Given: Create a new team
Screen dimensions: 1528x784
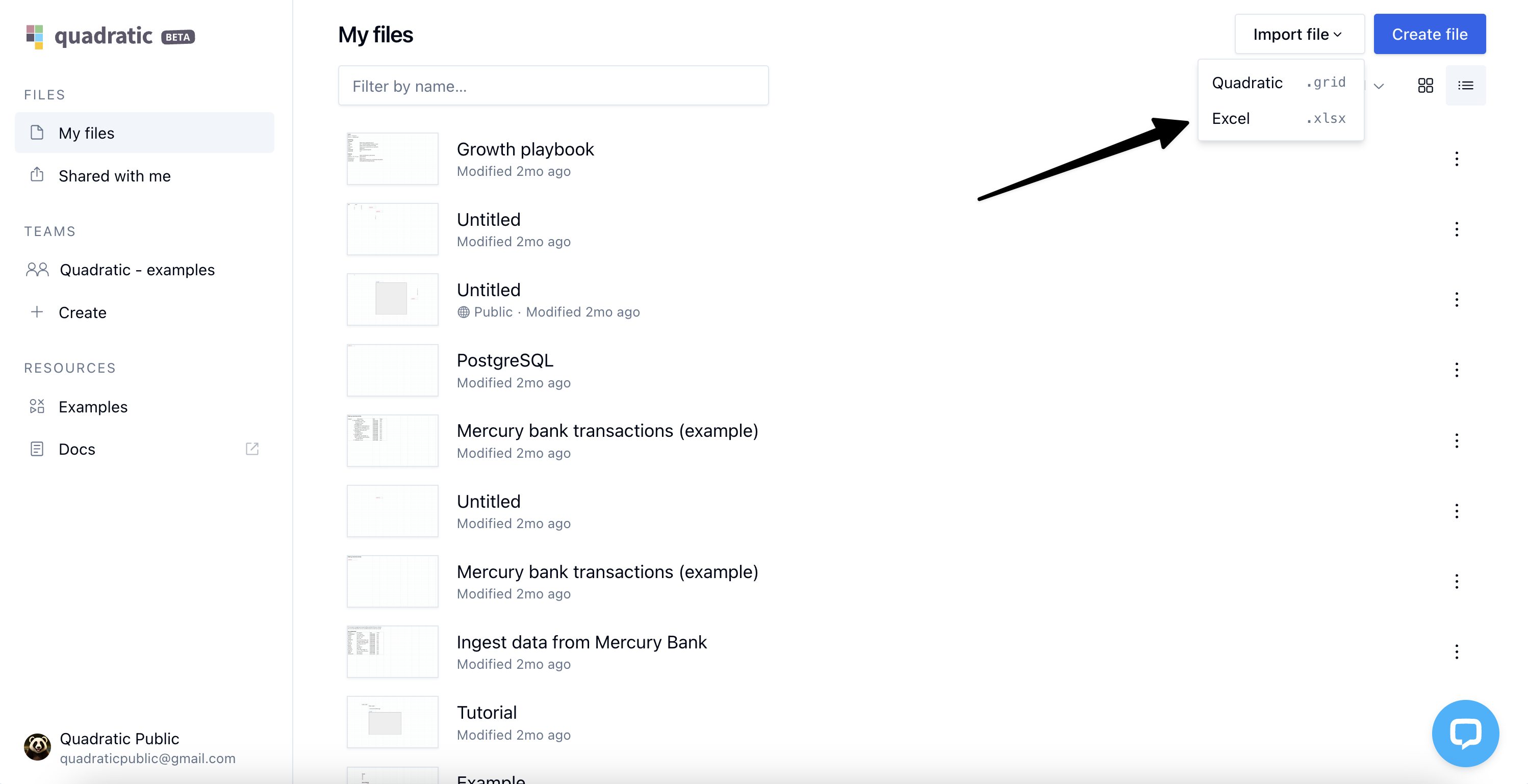Looking at the screenshot, I should point(82,312).
